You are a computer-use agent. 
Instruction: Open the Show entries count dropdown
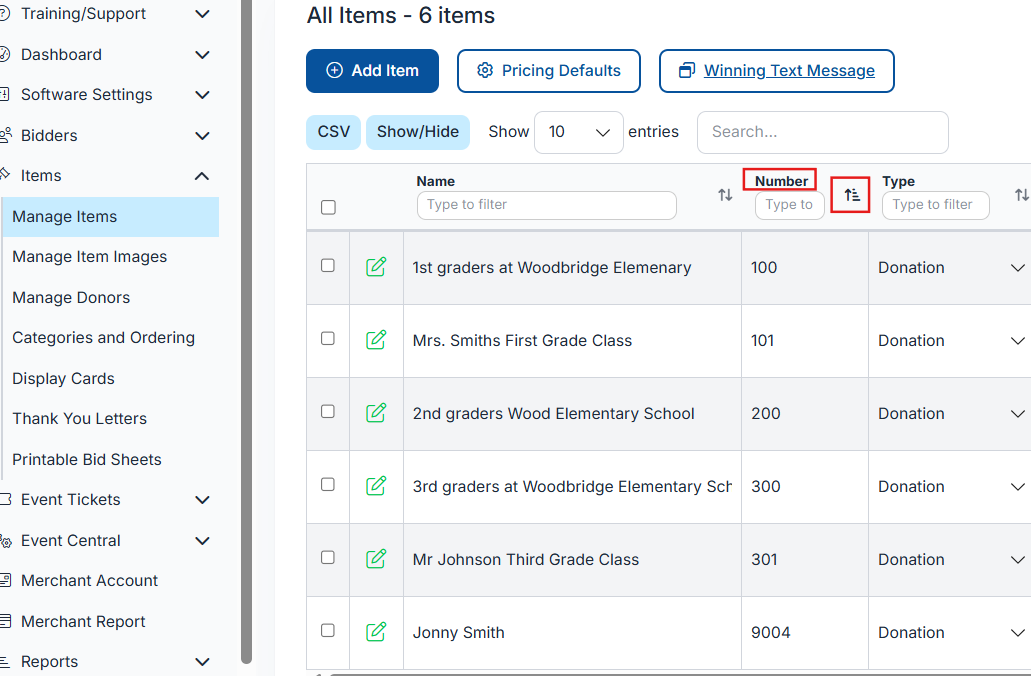[x=579, y=132]
